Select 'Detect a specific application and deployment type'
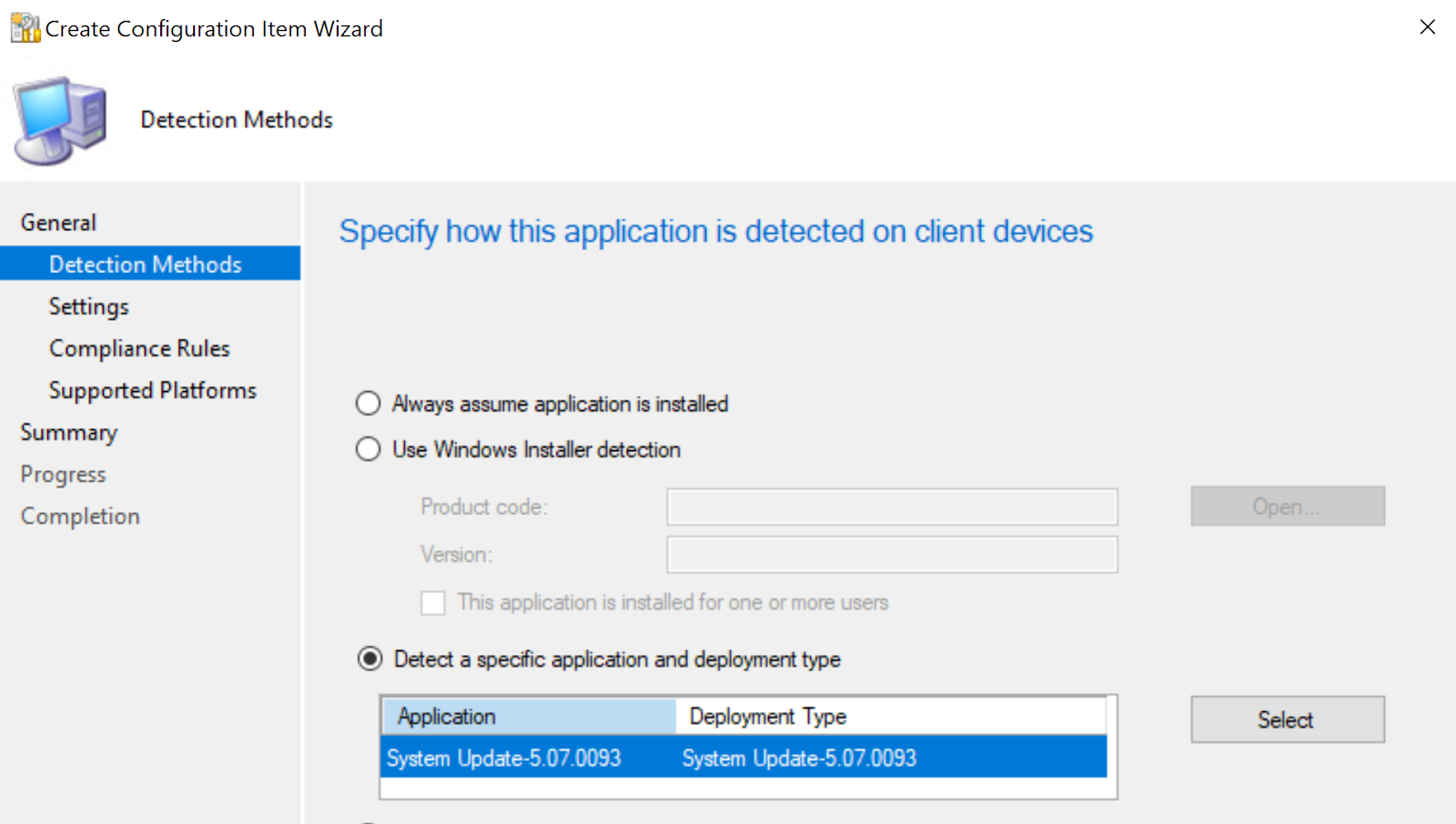This screenshot has width=1456, height=824. (369, 658)
